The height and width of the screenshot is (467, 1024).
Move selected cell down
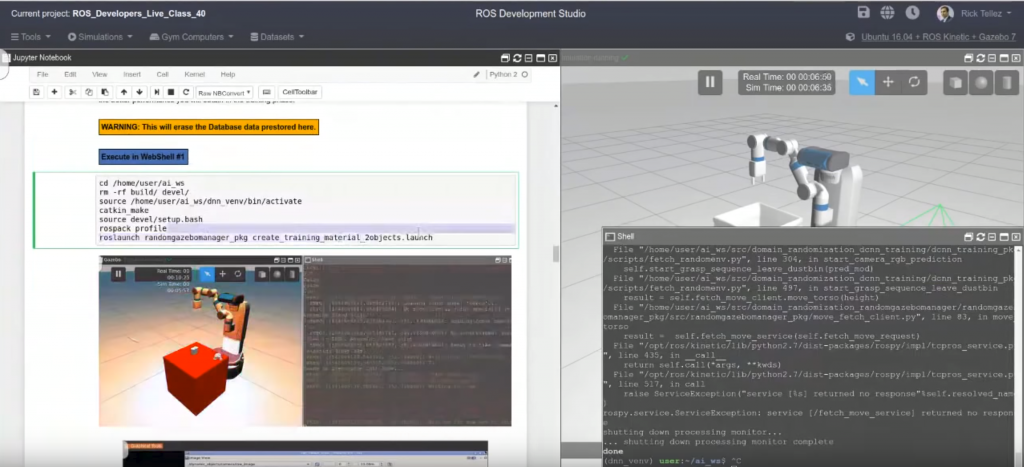point(139,92)
